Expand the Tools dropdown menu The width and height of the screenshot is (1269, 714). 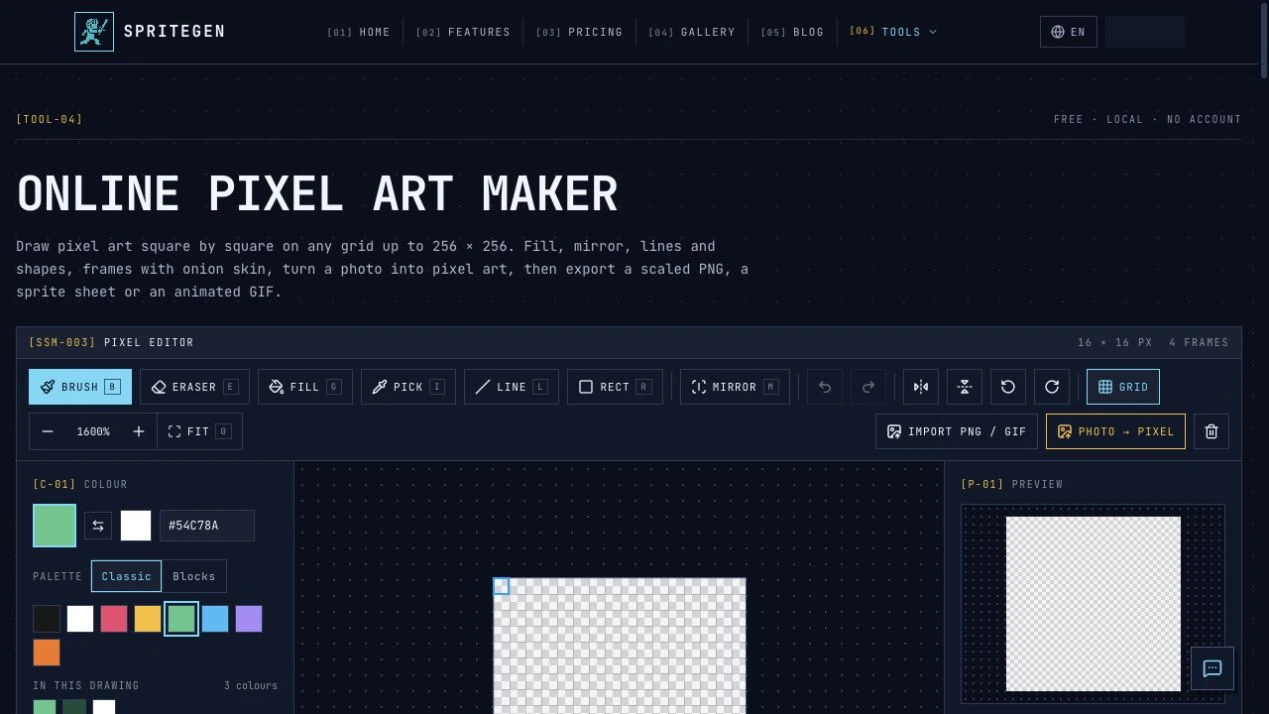point(894,32)
